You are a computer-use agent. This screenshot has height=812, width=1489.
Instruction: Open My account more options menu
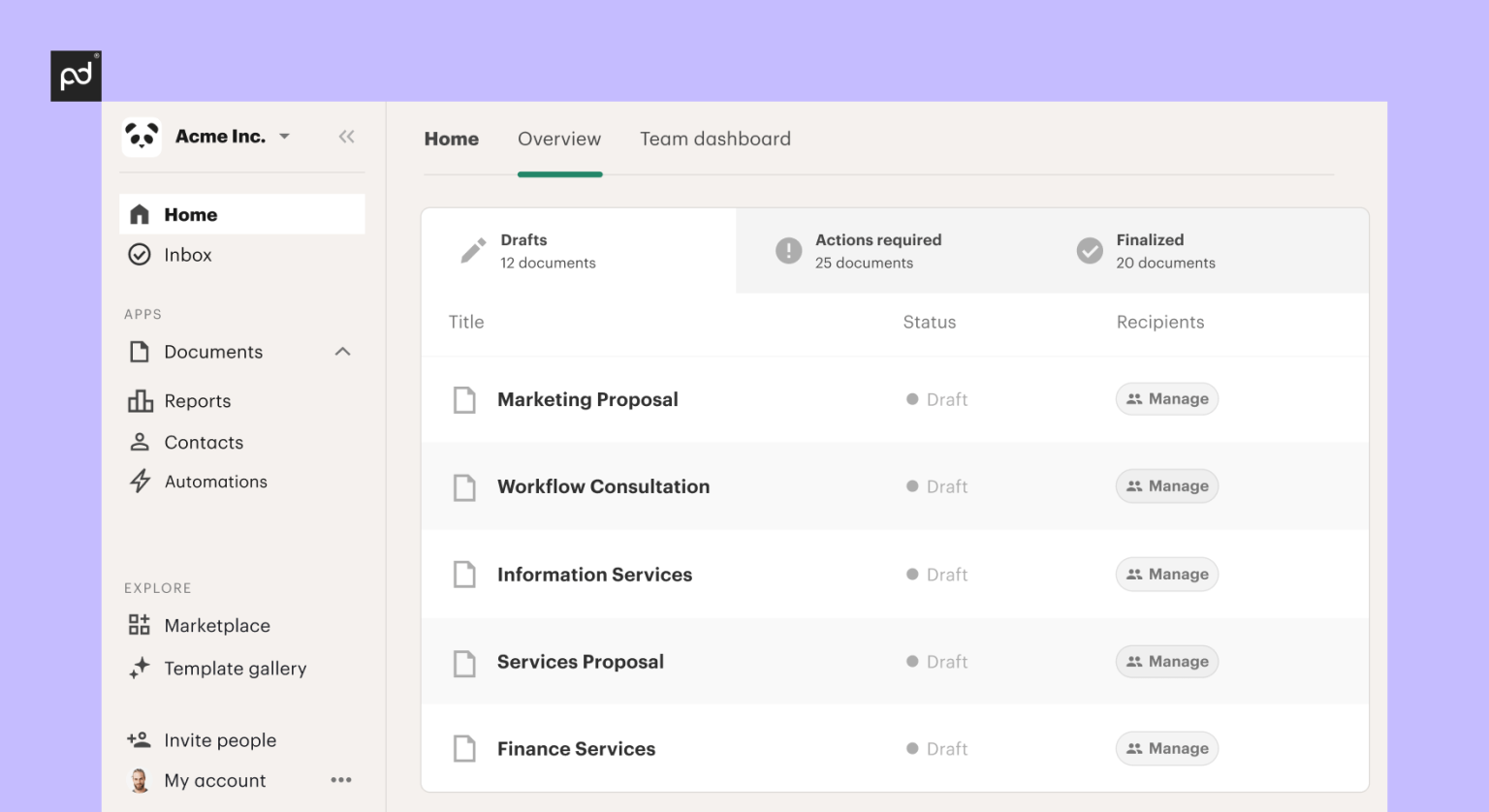pos(341,780)
